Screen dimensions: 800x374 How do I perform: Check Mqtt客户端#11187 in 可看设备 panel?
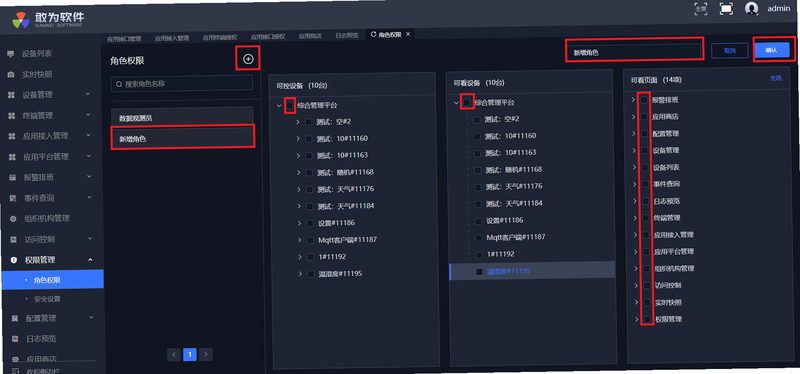pos(478,237)
